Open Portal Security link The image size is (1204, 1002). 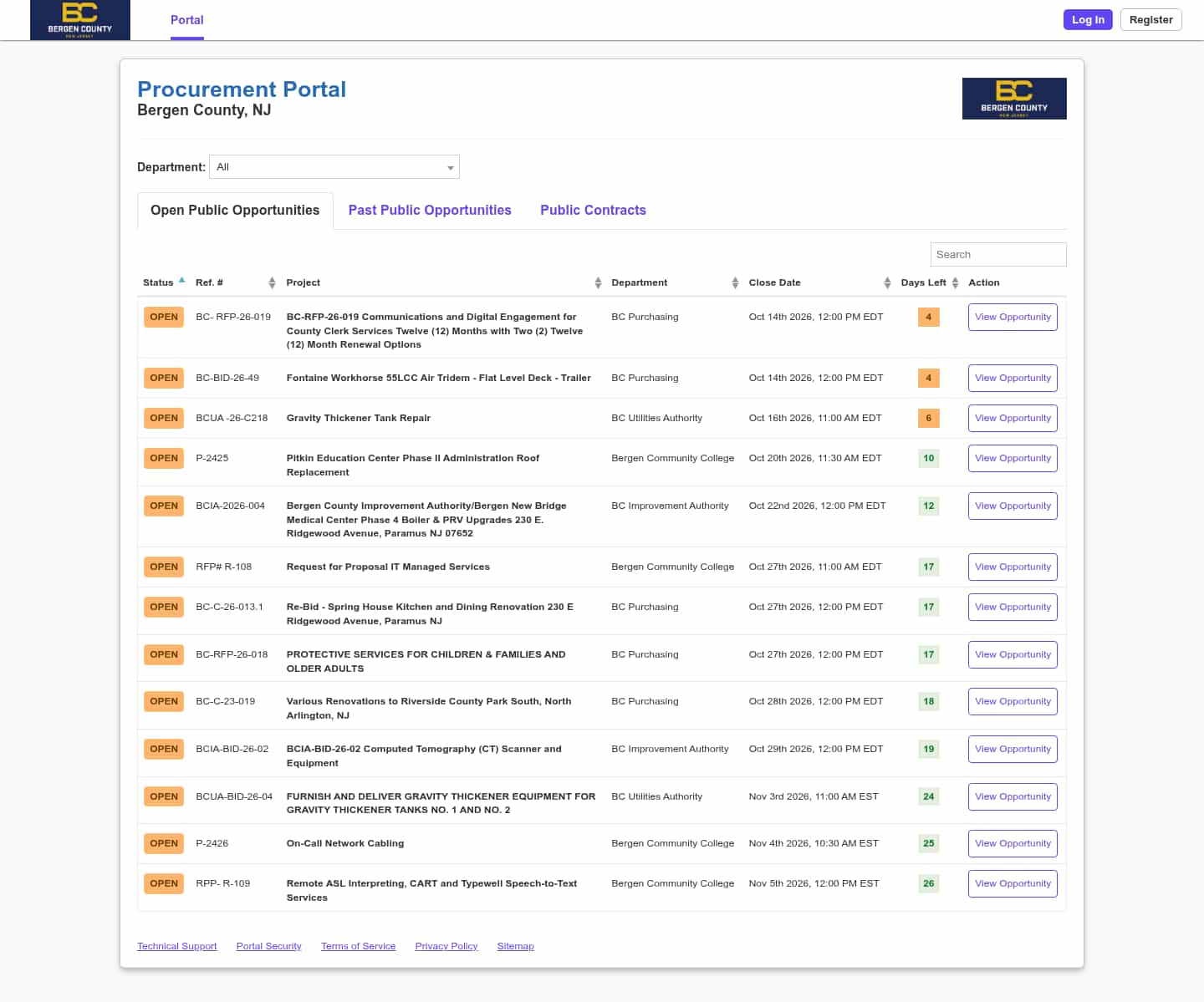click(269, 947)
